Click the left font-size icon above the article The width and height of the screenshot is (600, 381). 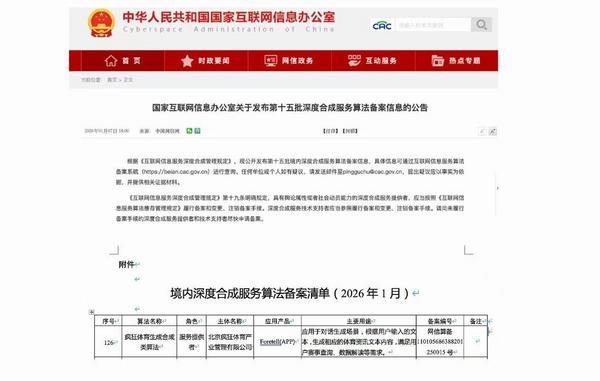click(482, 132)
